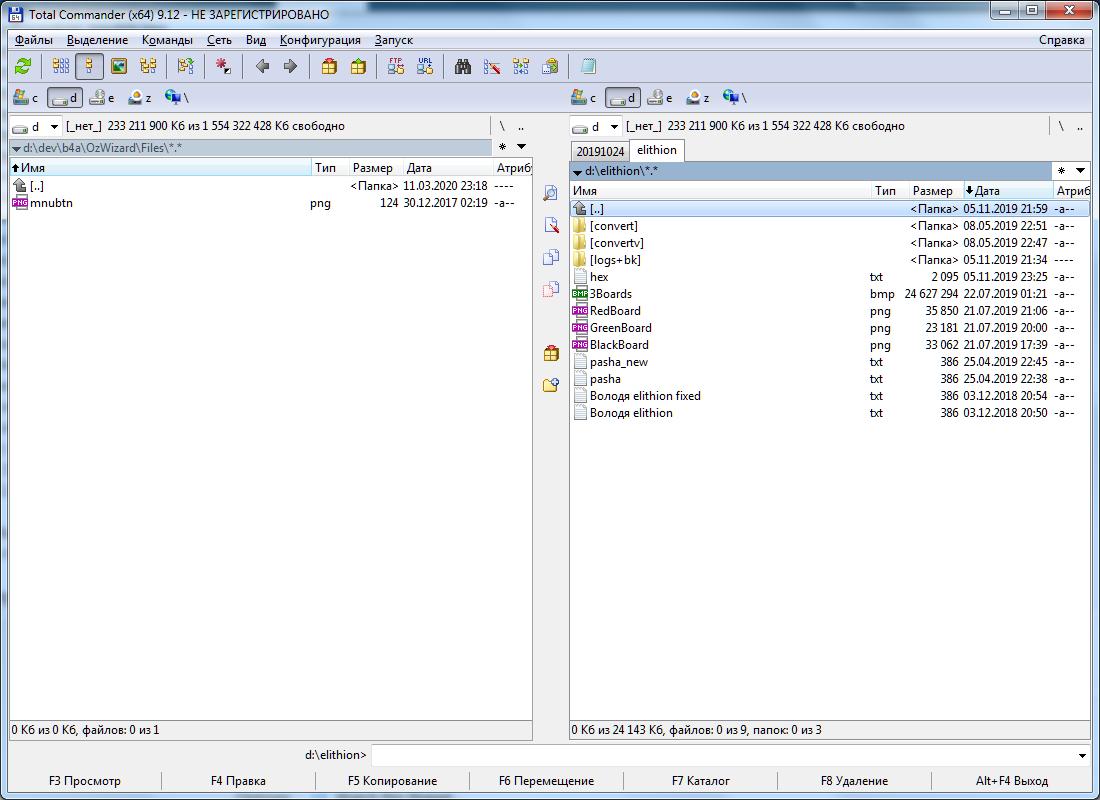Go back with the left arrow icon

pyautogui.click(x=262, y=67)
